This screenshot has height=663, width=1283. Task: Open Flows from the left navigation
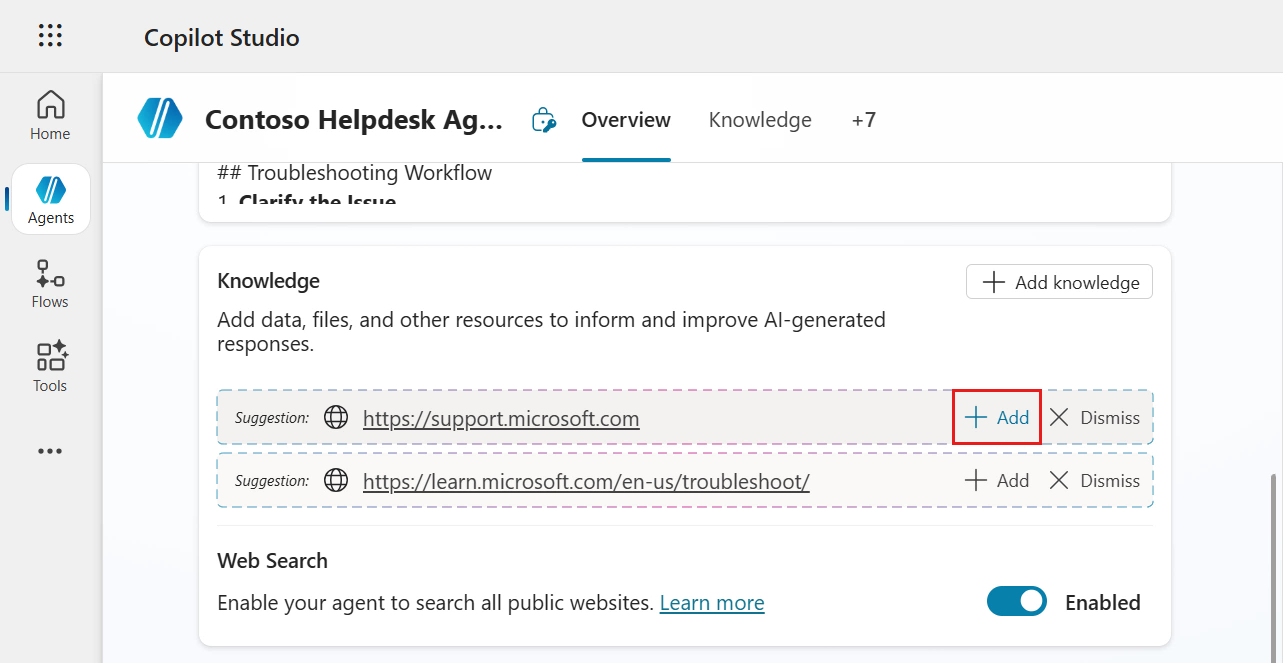pos(49,283)
